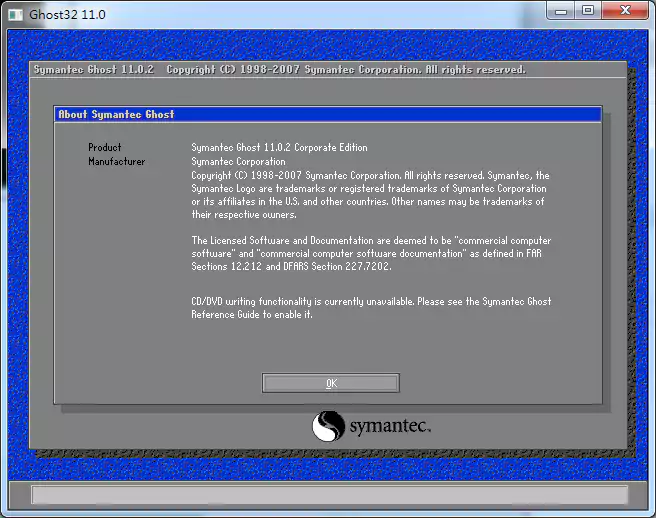Click the OK button
This screenshot has height=518, width=656.
pos(331,383)
